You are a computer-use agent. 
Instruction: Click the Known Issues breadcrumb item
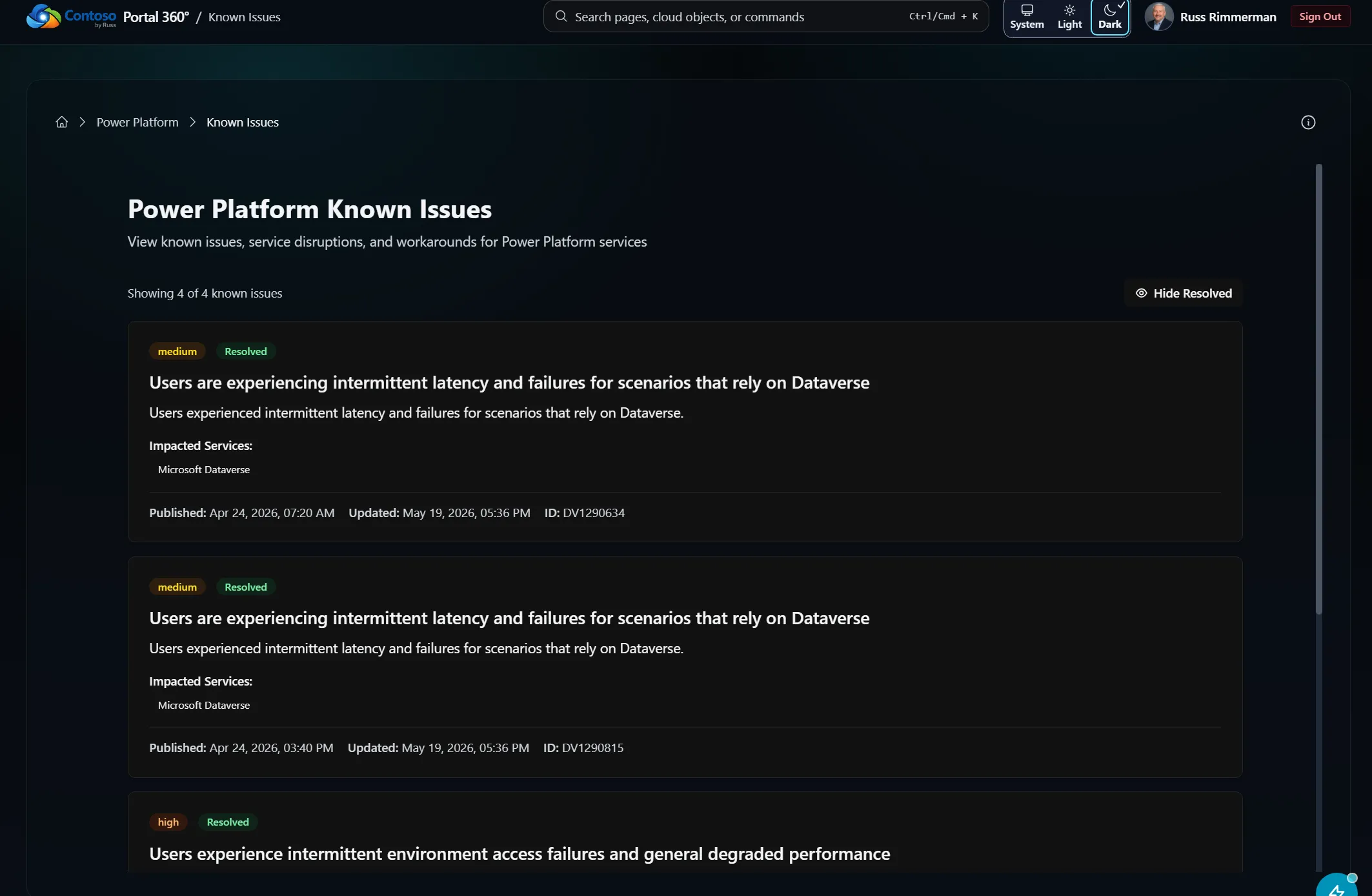(243, 122)
